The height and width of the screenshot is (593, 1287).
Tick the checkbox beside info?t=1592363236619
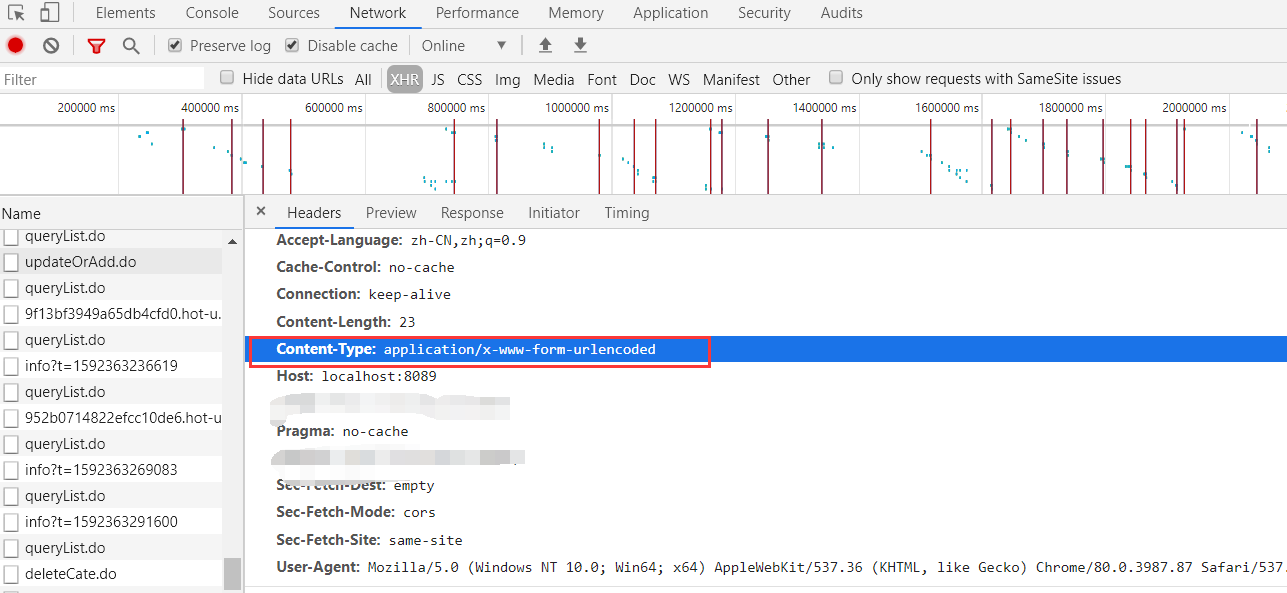click(x=11, y=366)
